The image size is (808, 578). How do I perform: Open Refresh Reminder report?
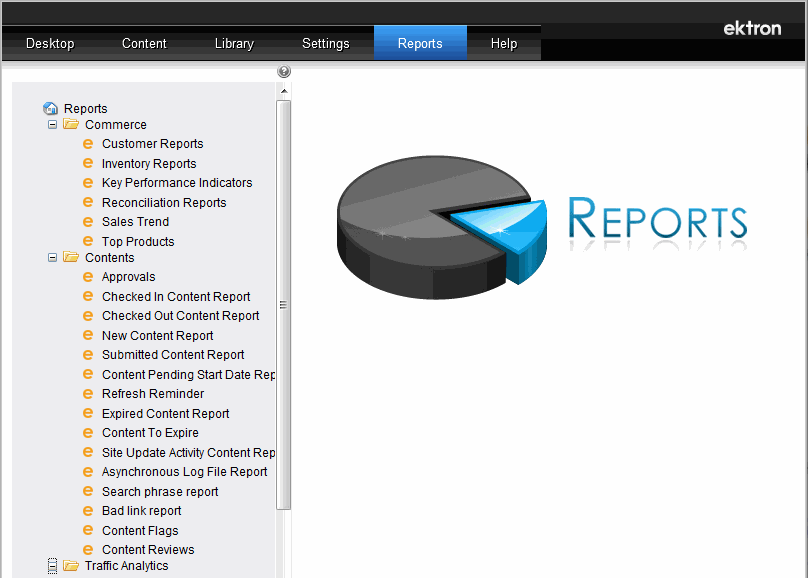click(x=153, y=394)
